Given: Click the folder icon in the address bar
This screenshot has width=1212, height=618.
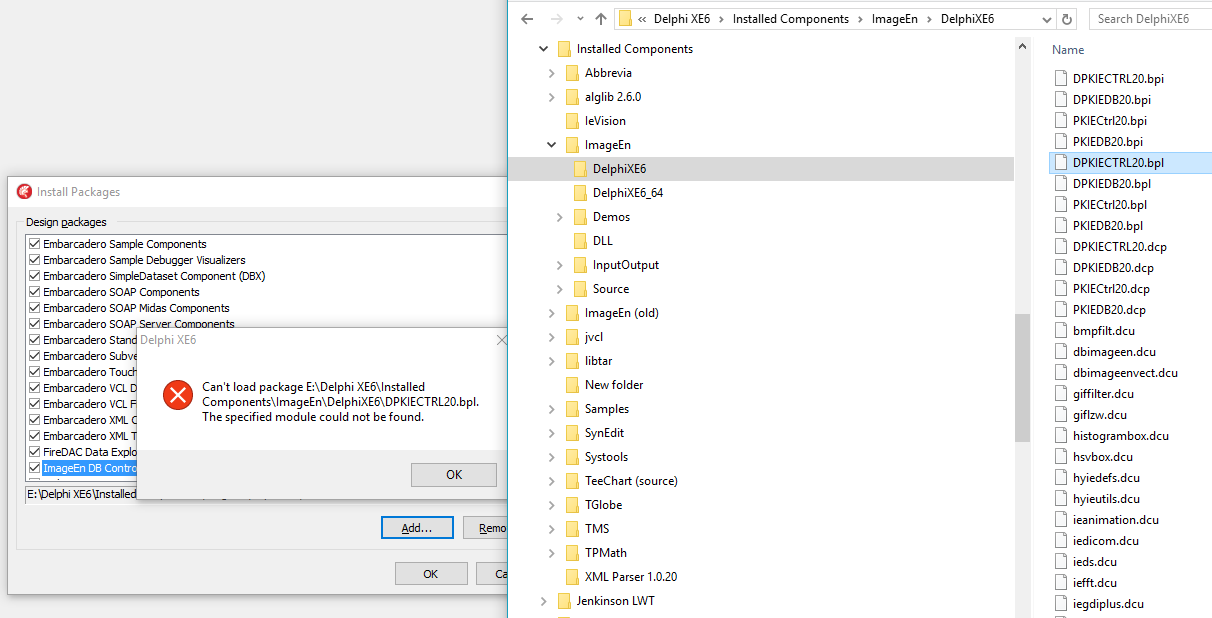Looking at the screenshot, I should (625, 19).
